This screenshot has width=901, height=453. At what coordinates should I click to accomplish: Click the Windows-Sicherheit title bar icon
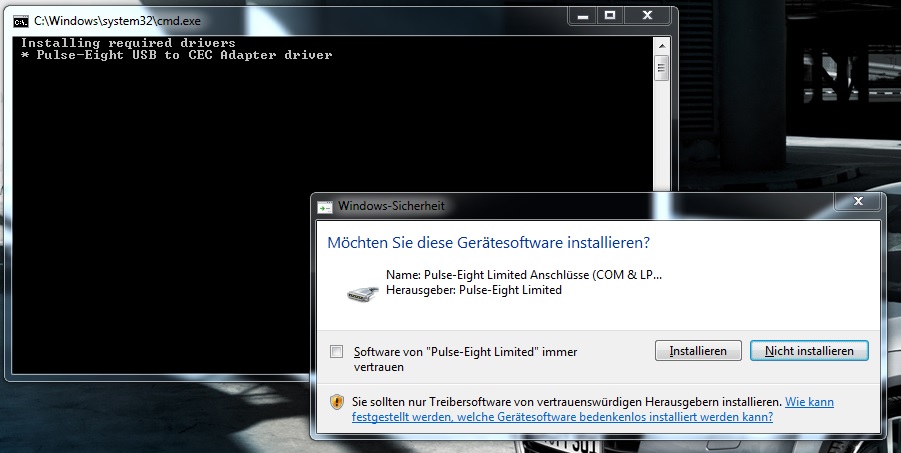325,206
